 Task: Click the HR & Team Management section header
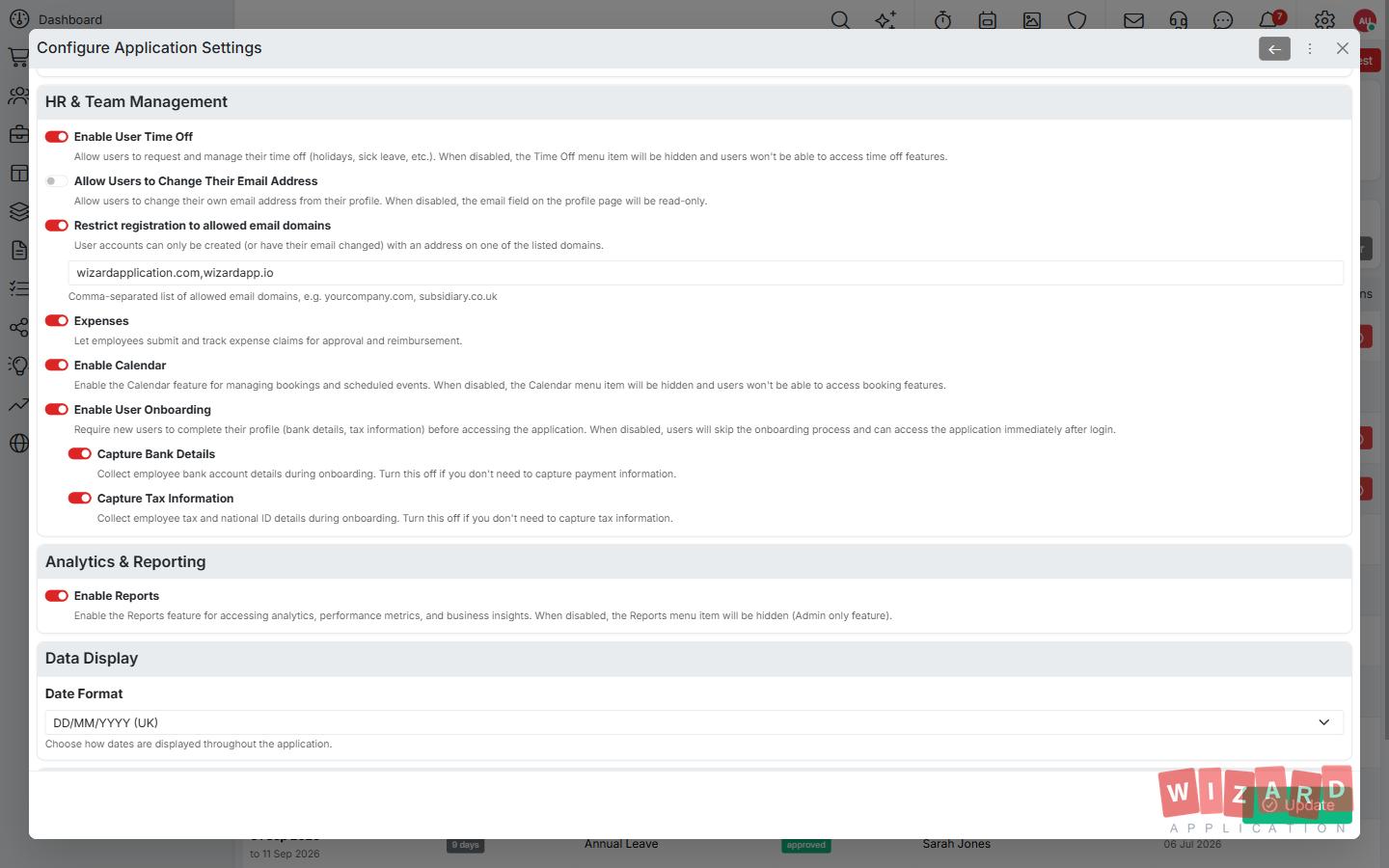coord(694,102)
